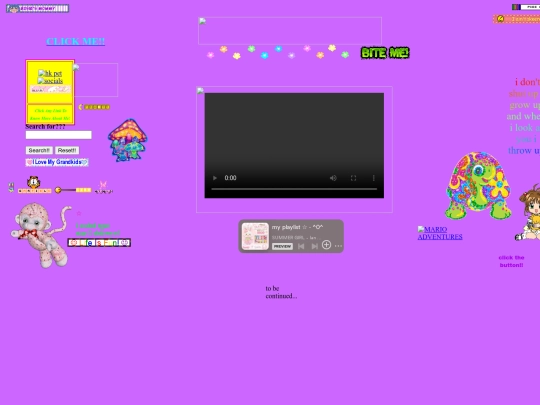Click the 'click the button!!' purple text

[x=511, y=261]
